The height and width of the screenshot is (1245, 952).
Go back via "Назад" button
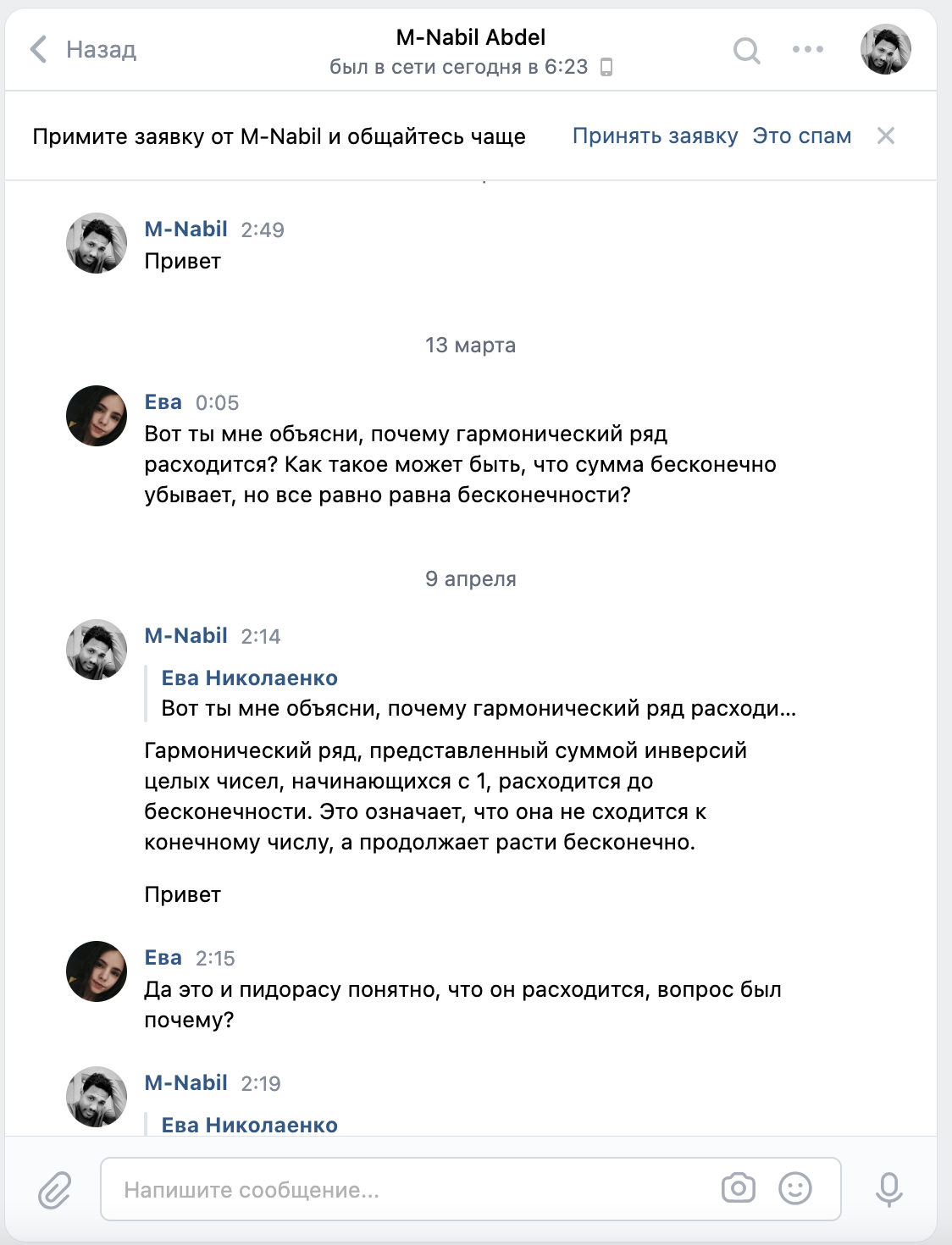(x=101, y=50)
